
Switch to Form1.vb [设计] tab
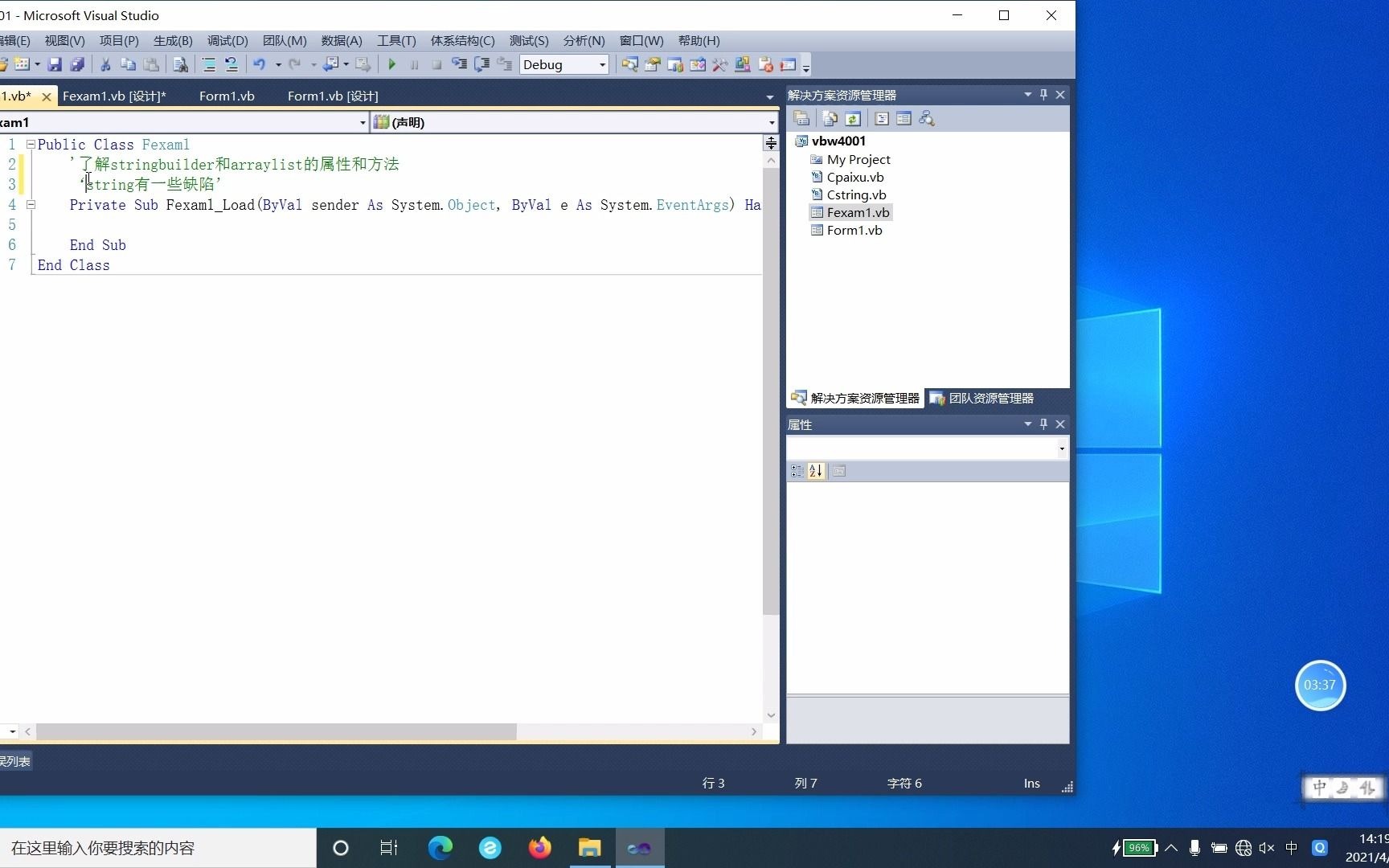[x=333, y=96]
